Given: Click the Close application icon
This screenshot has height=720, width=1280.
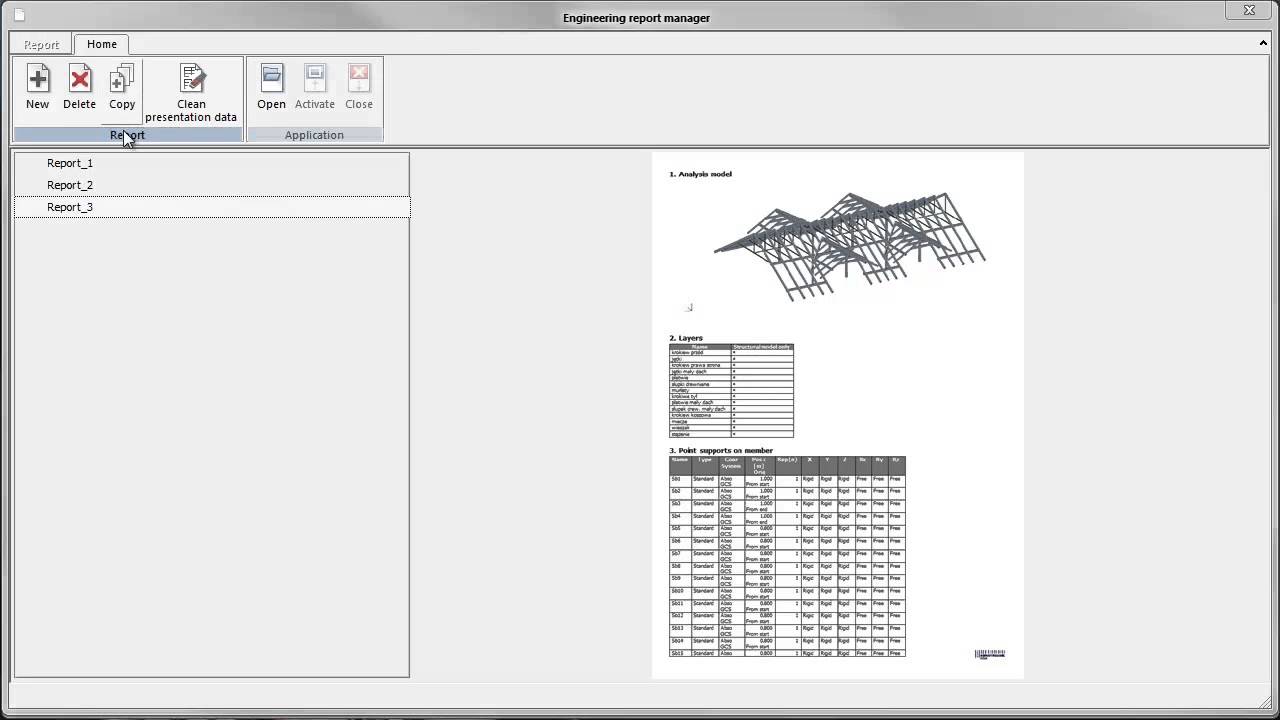Looking at the screenshot, I should pyautogui.click(x=359, y=87).
